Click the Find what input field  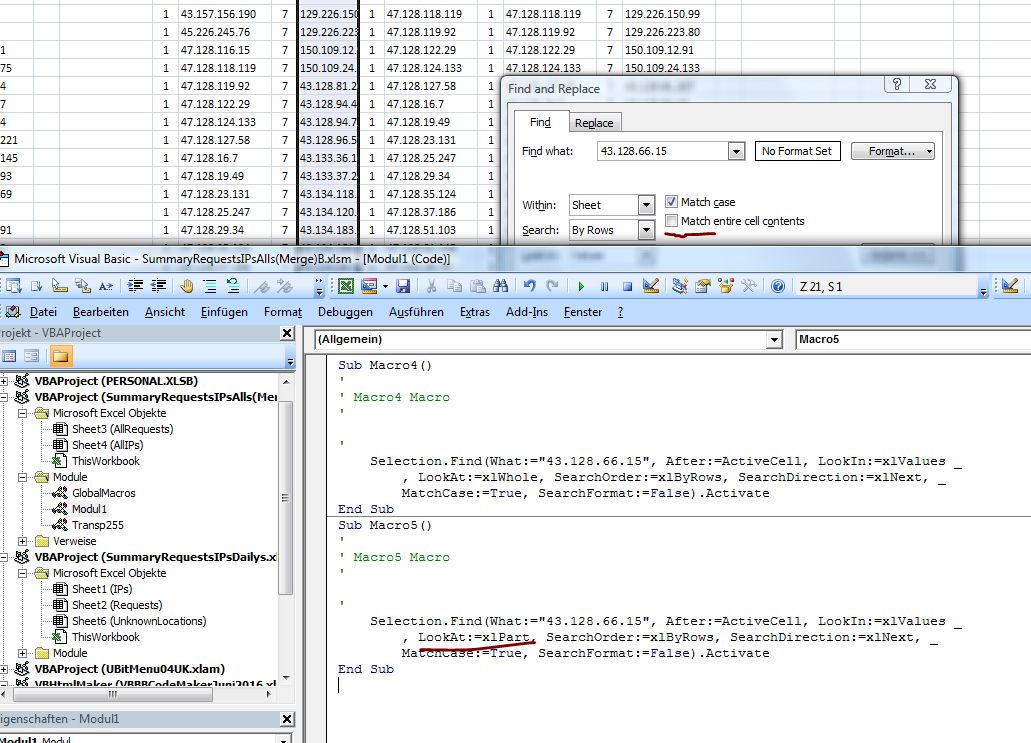662,151
